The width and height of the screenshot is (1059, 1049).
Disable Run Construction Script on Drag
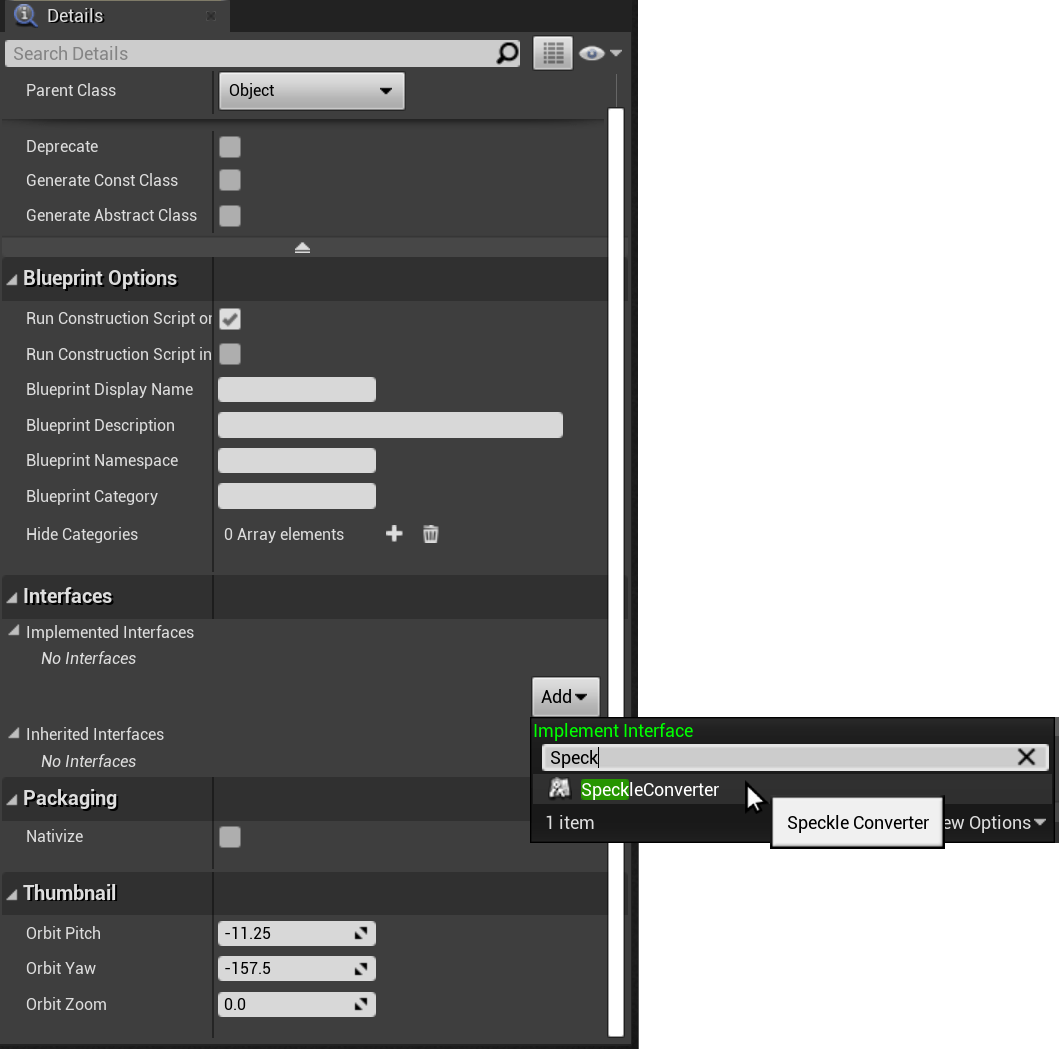click(229, 318)
